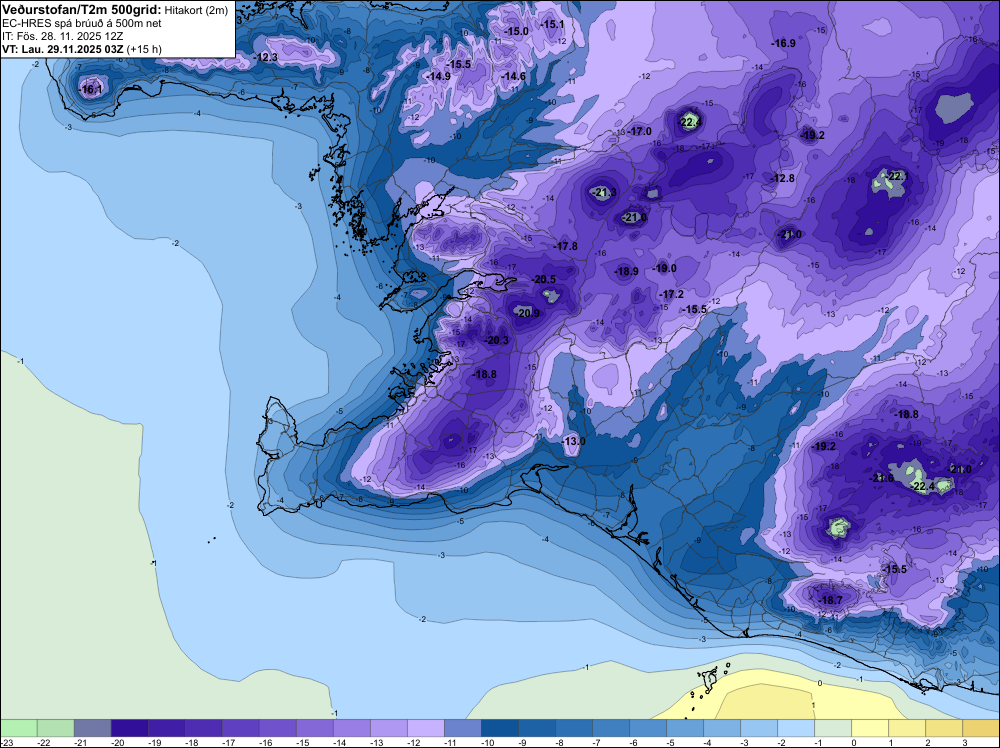Click the dark purple legend swatch above -20
This screenshot has width=1000, height=748.
pyautogui.click(x=129, y=728)
